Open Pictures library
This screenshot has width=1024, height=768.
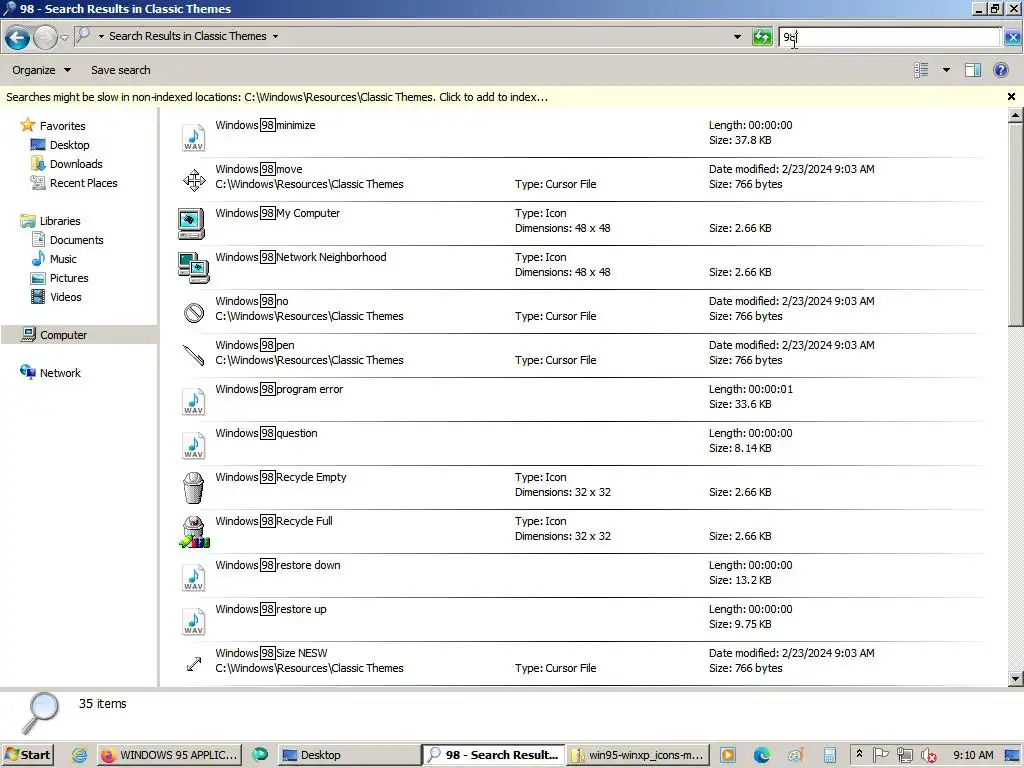pyautogui.click(x=69, y=278)
